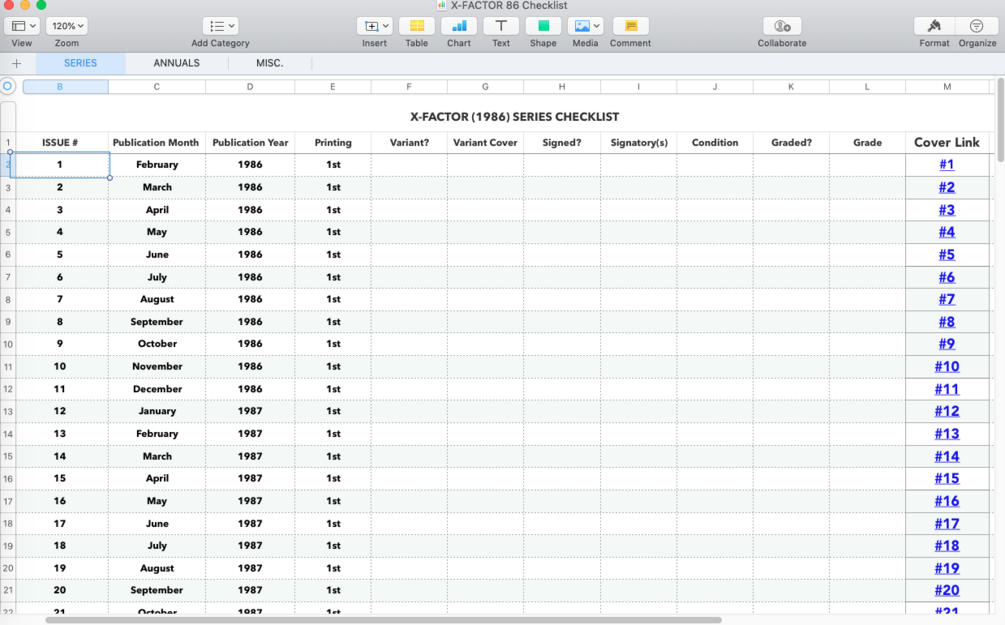This screenshot has height=625, width=1005.
Task: Select the 'Graded?' header cell
Action: [791, 143]
